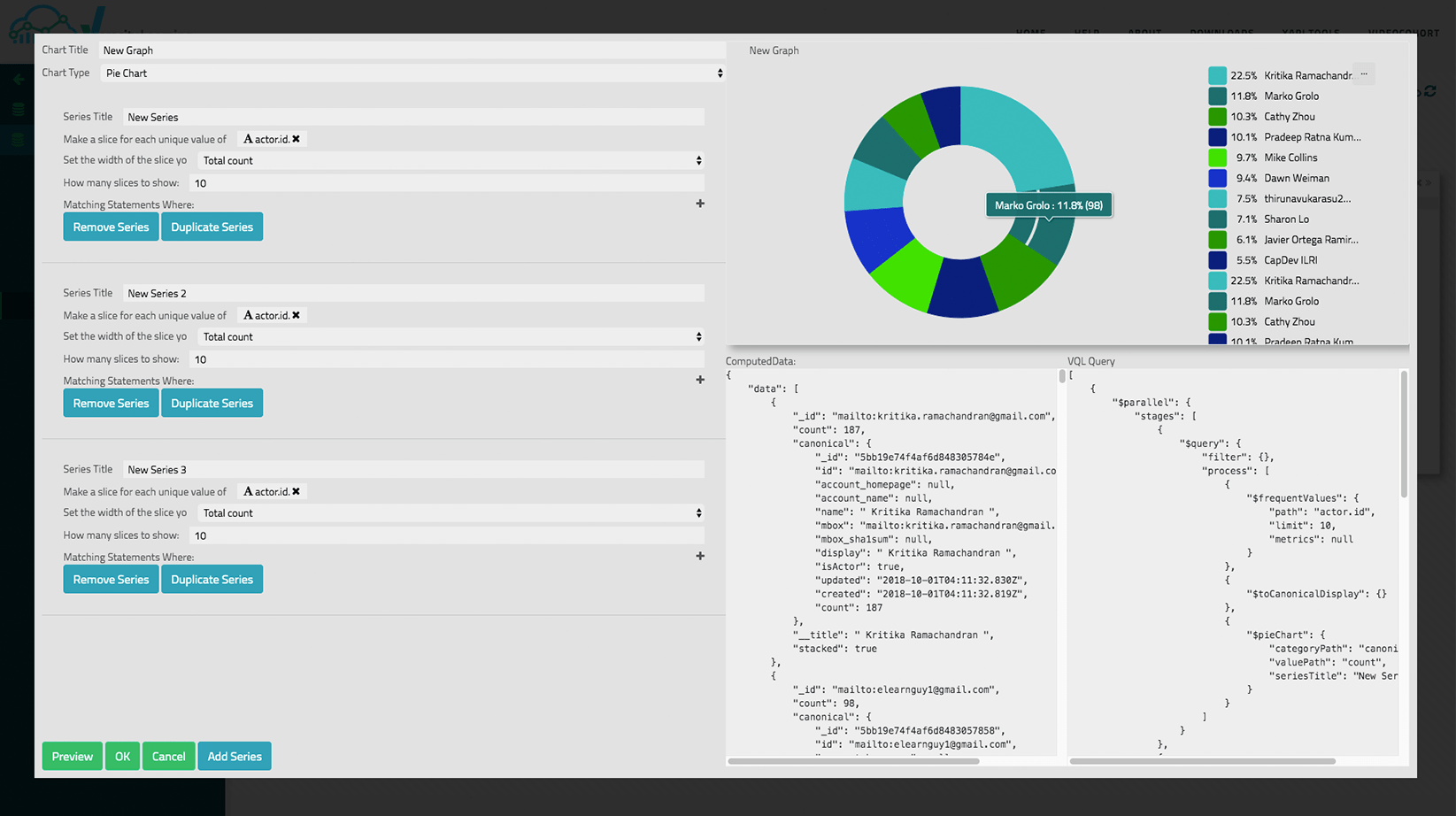Add matching statement to New Series
Image resolution: width=1456 pixels, height=816 pixels.
click(700, 204)
